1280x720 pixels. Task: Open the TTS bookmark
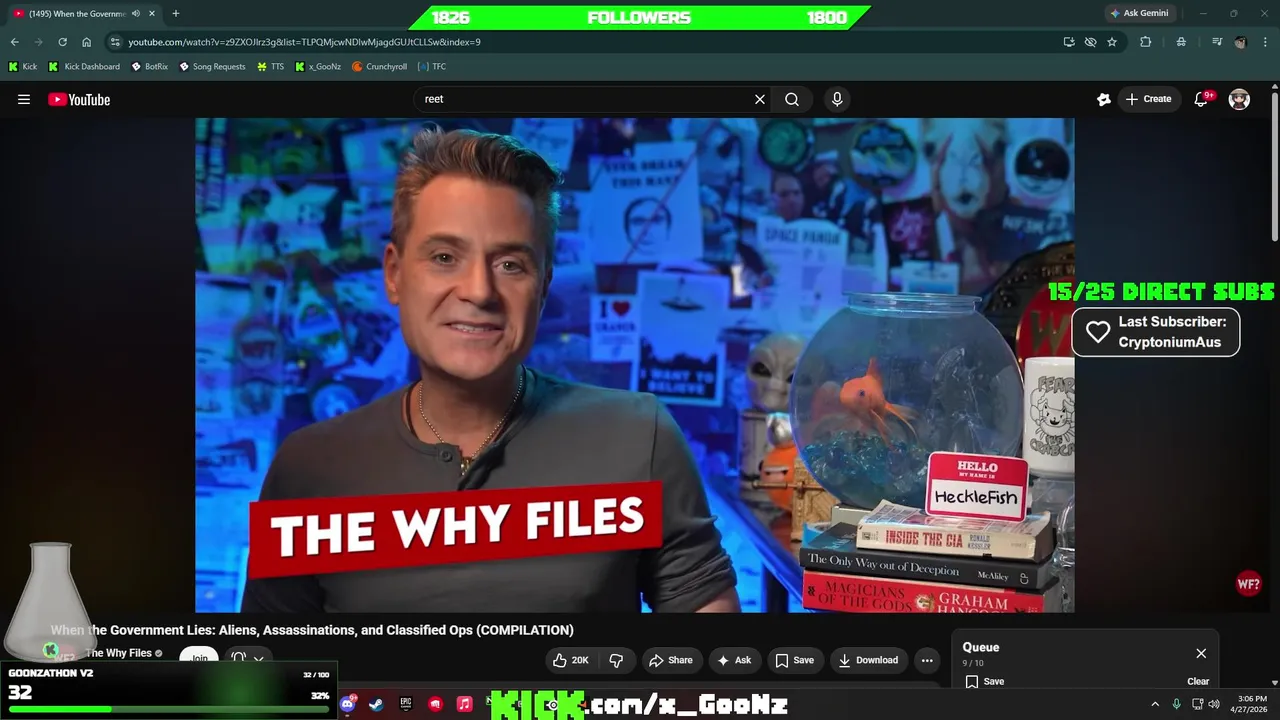click(x=270, y=66)
